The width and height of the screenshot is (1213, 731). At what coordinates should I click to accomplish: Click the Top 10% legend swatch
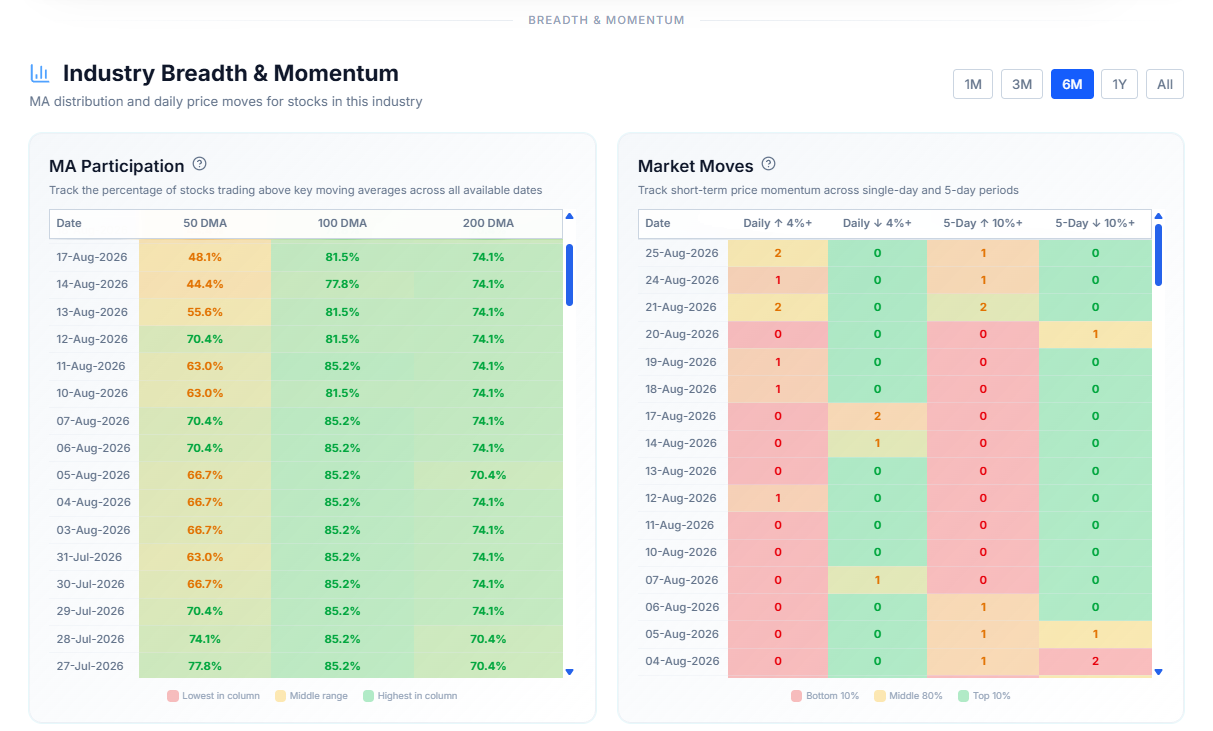[x=963, y=695]
